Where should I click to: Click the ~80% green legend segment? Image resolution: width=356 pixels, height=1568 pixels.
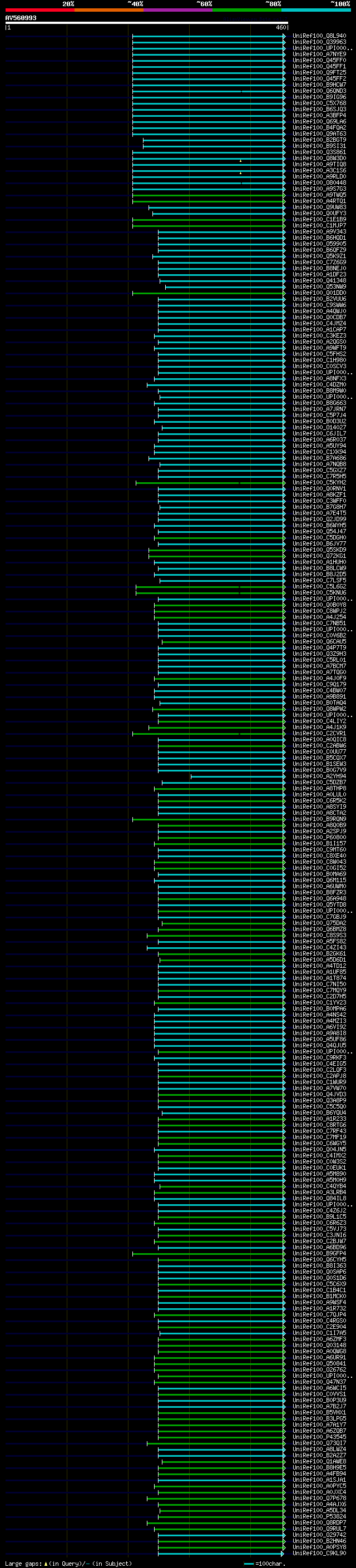click(247, 10)
